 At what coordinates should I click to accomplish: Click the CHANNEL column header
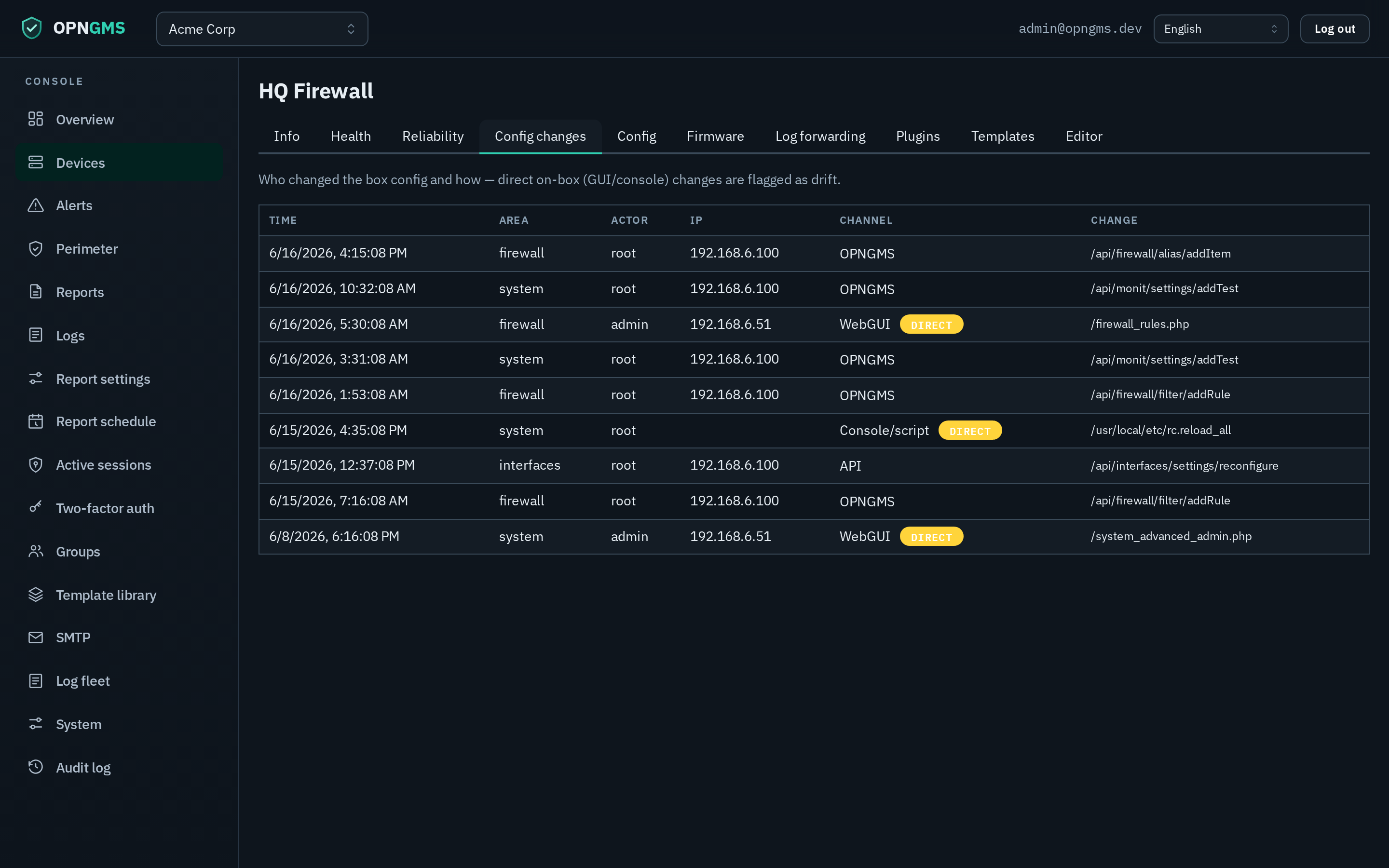(866, 220)
